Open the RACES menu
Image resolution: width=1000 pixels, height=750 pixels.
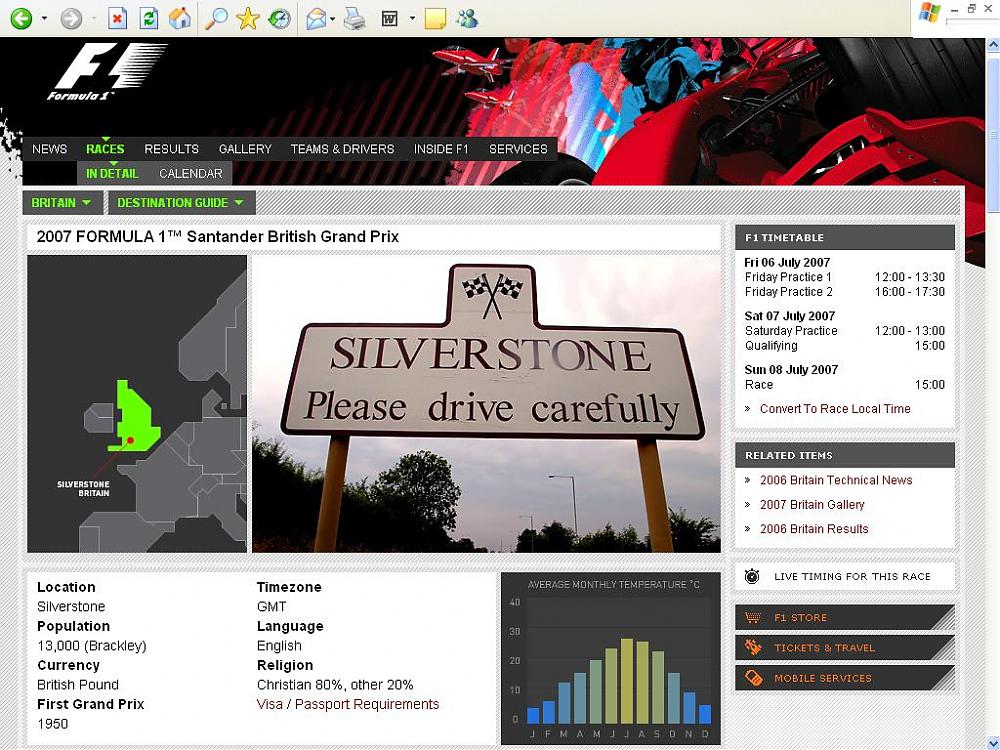coord(105,149)
